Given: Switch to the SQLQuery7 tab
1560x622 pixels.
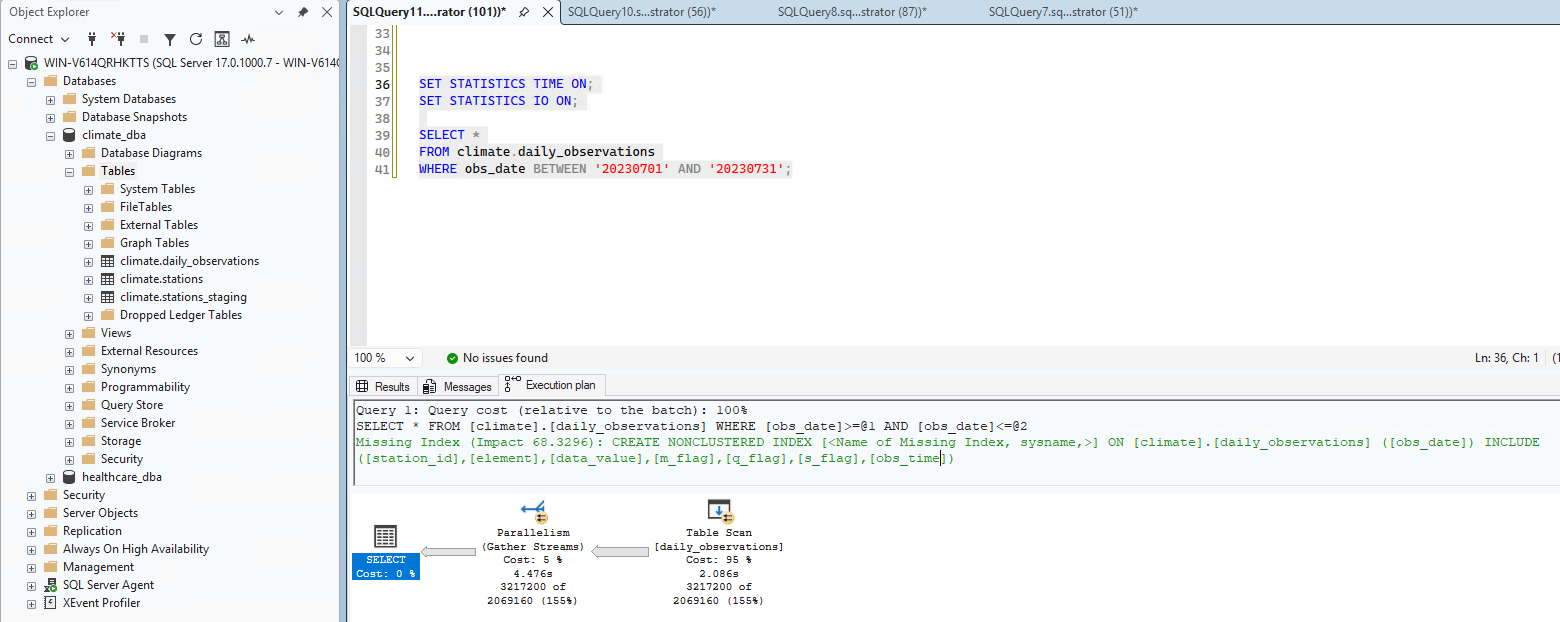Looking at the screenshot, I should point(1063,12).
